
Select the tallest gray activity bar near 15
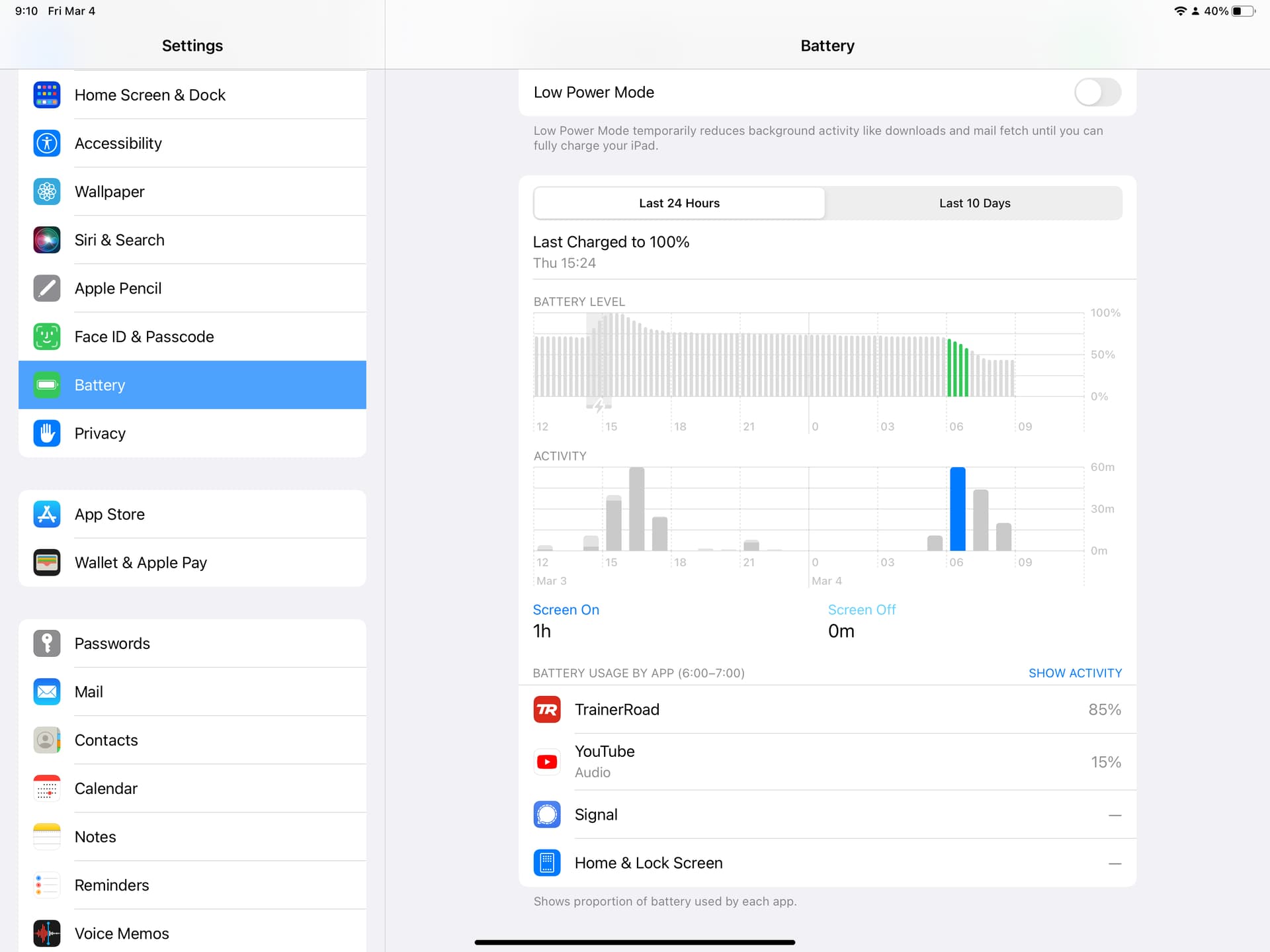(x=636, y=509)
